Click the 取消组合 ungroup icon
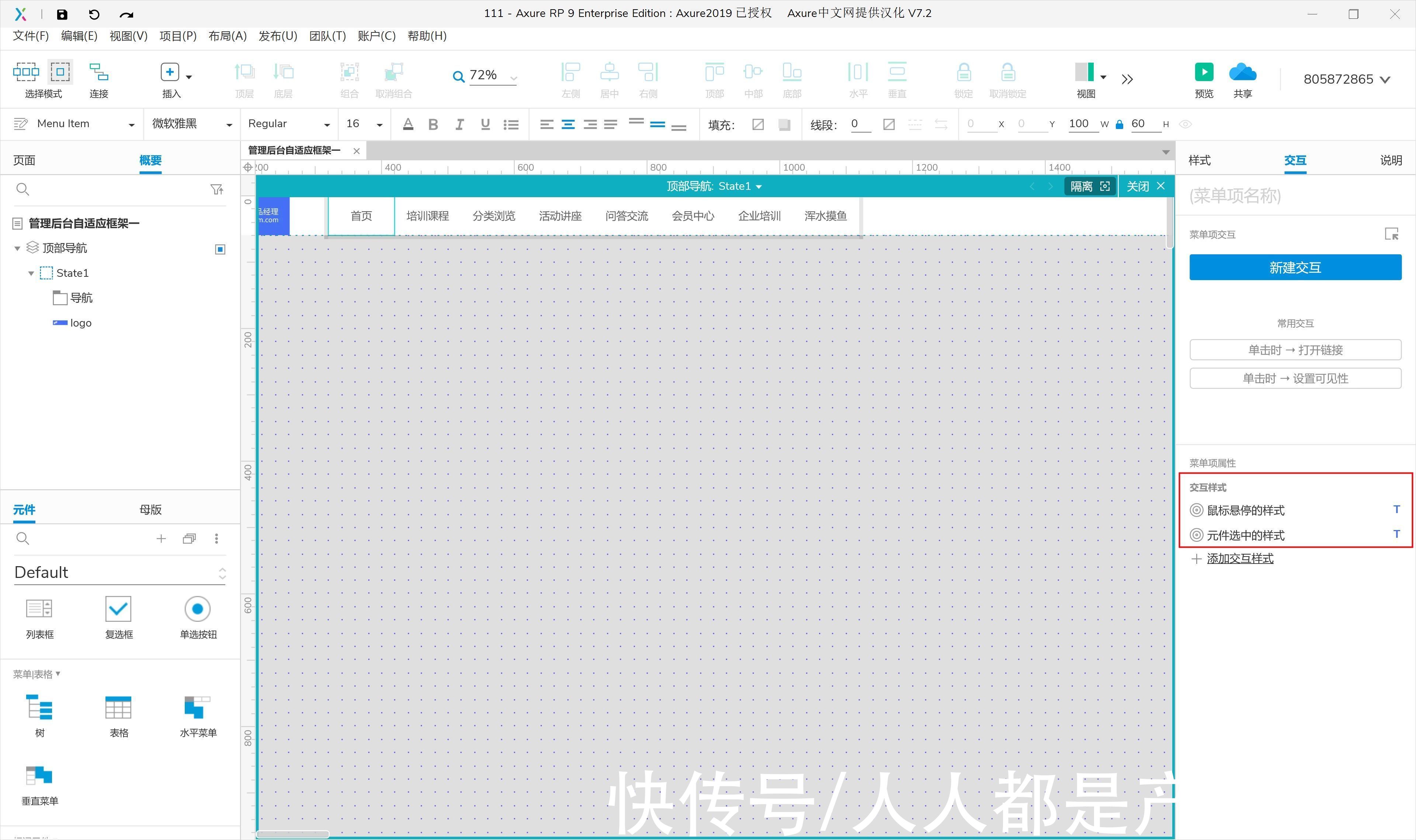Screen dimensions: 1416x840 point(393,72)
